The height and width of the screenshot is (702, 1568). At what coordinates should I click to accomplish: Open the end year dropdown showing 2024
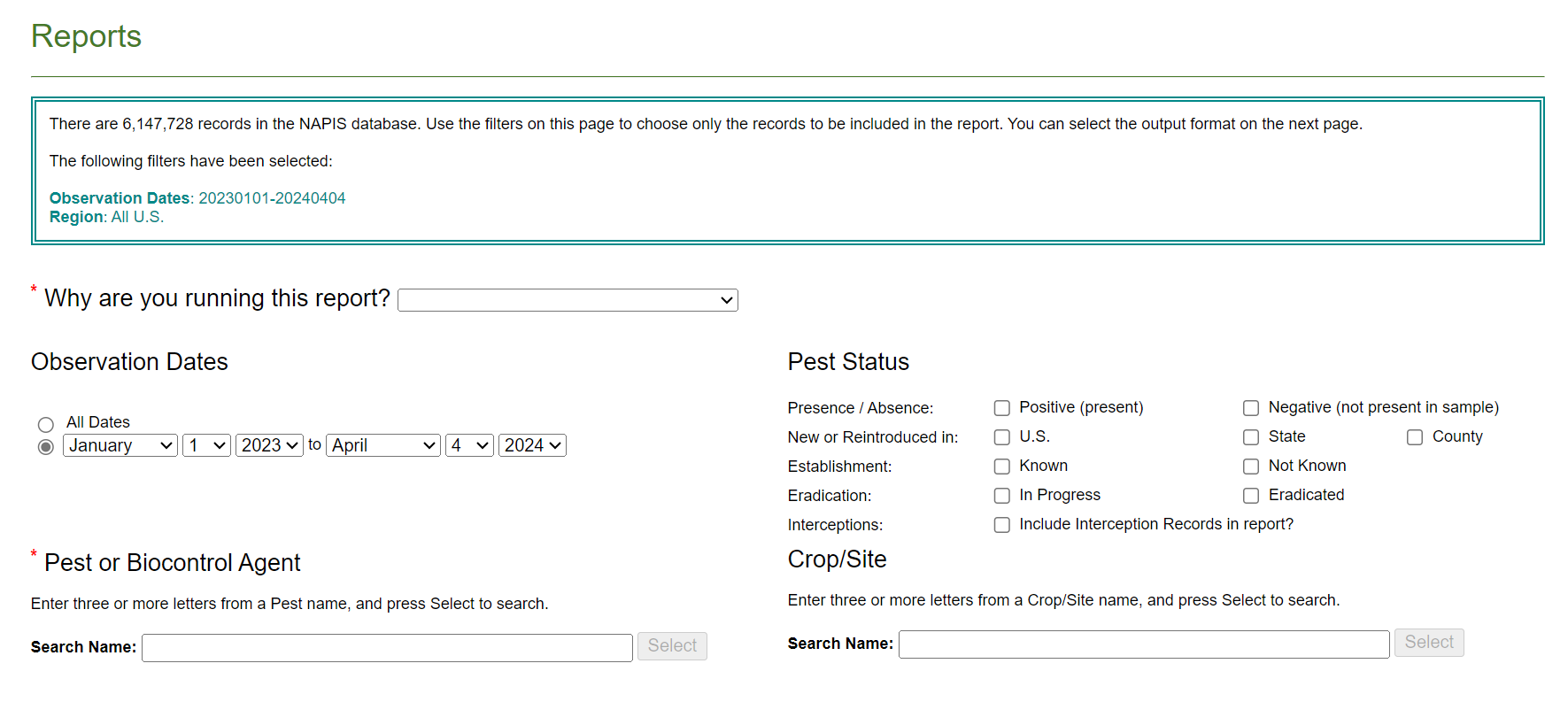coord(532,445)
